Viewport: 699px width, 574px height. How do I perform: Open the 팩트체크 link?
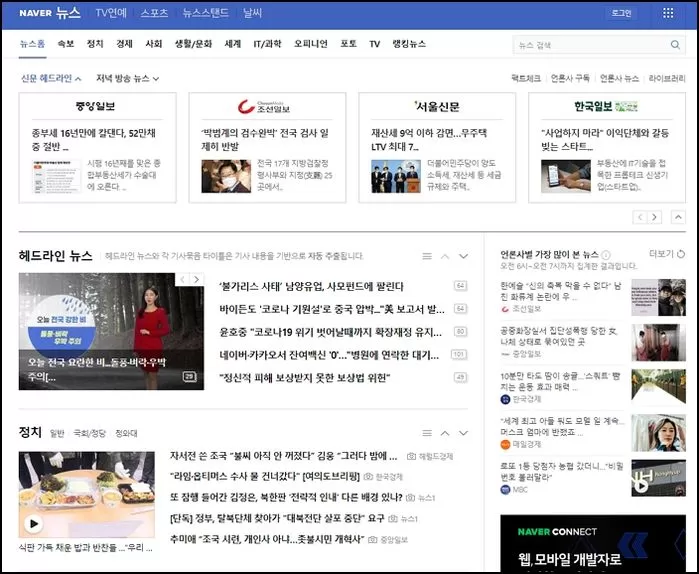(526, 78)
